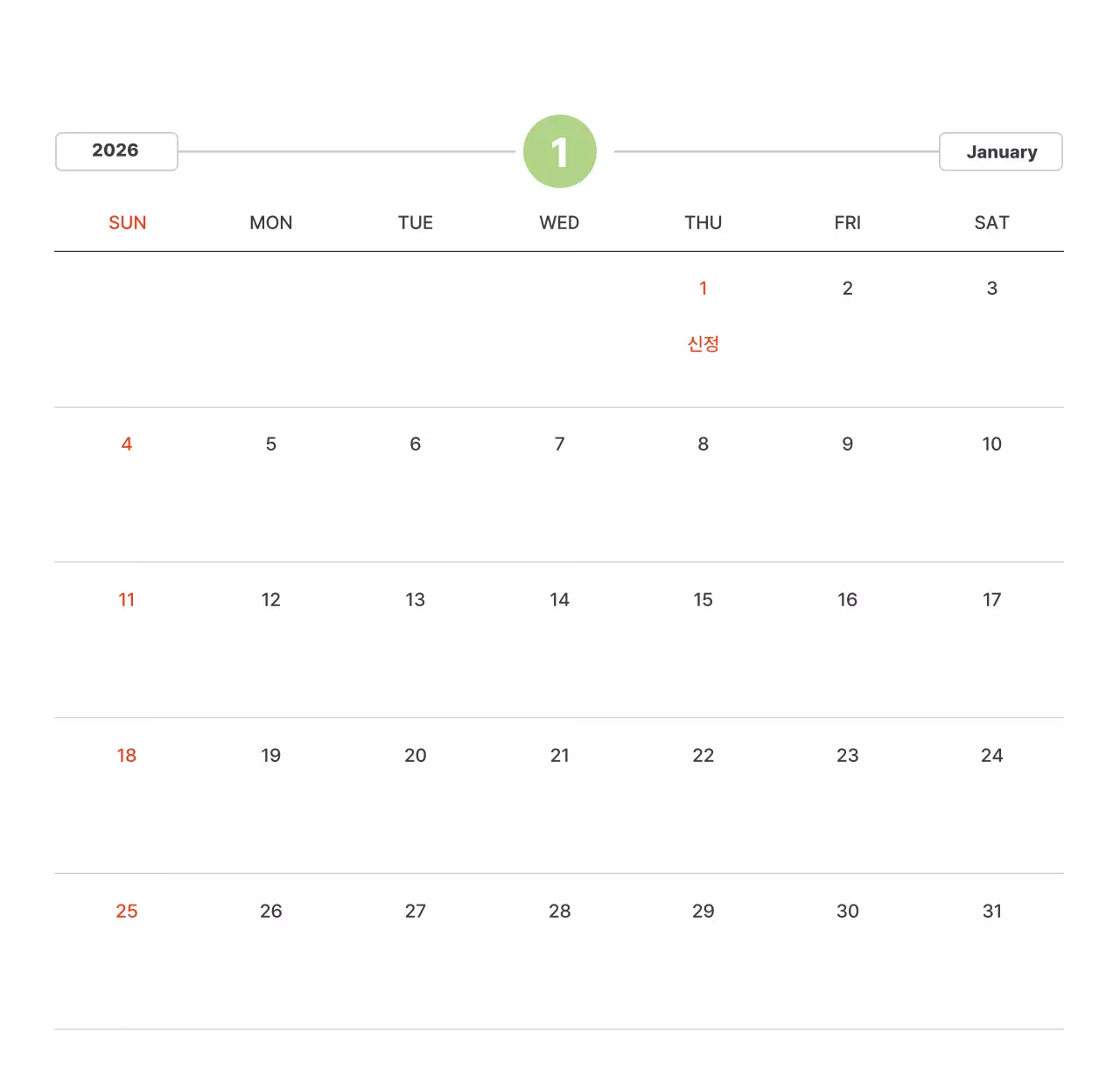Click the January month button
1120x1083 pixels.
[1000, 152]
